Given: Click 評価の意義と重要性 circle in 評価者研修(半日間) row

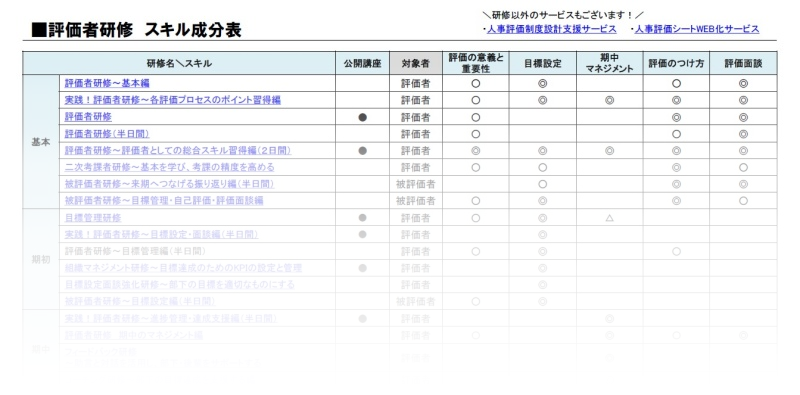Looking at the screenshot, I should click(476, 134).
